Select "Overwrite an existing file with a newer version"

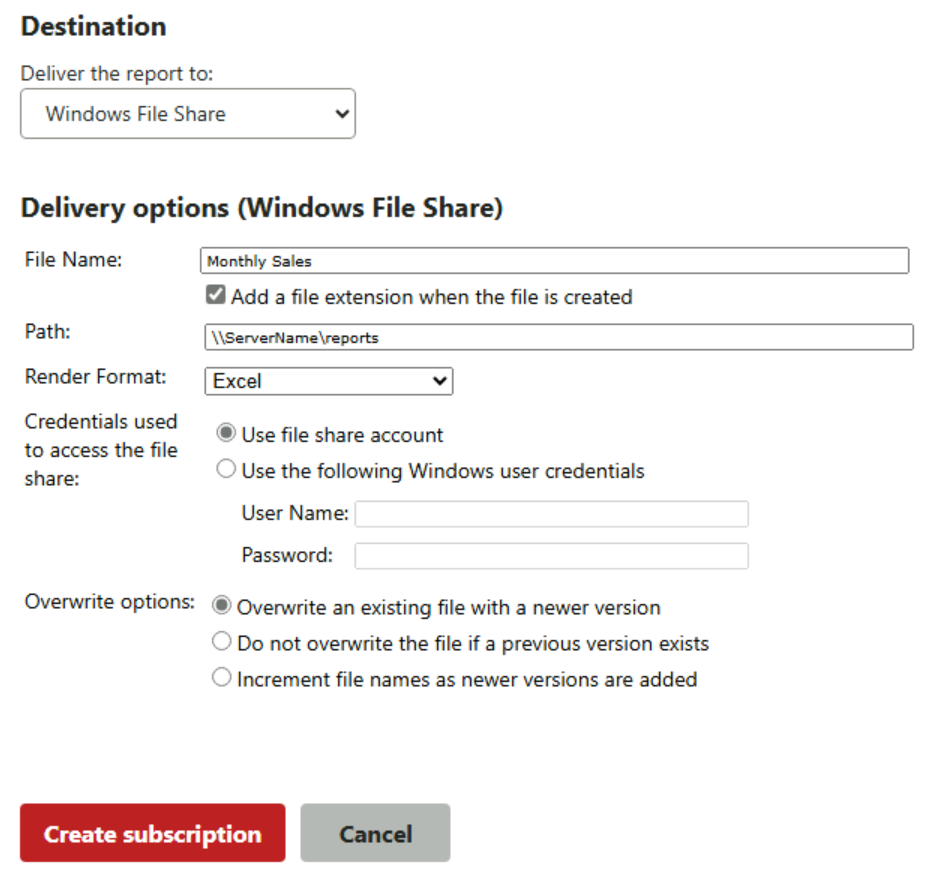pyautogui.click(x=221, y=605)
